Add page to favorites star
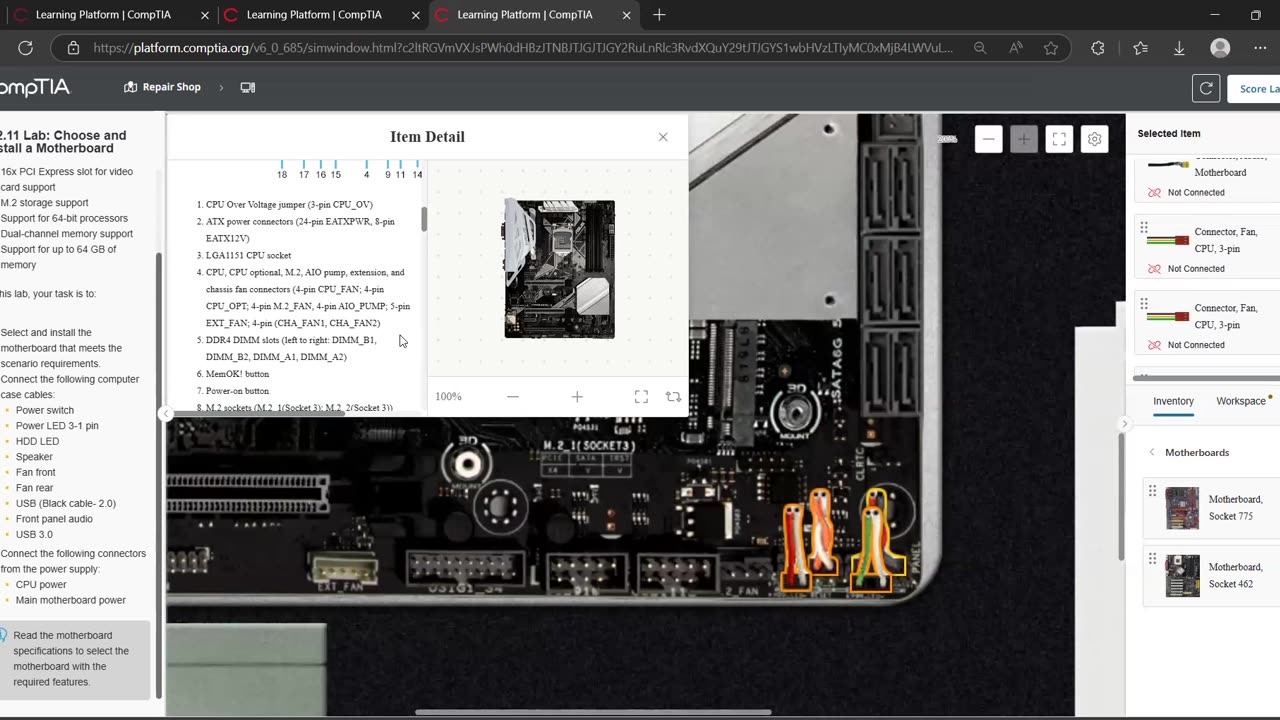 pyautogui.click(x=1051, y=48)
